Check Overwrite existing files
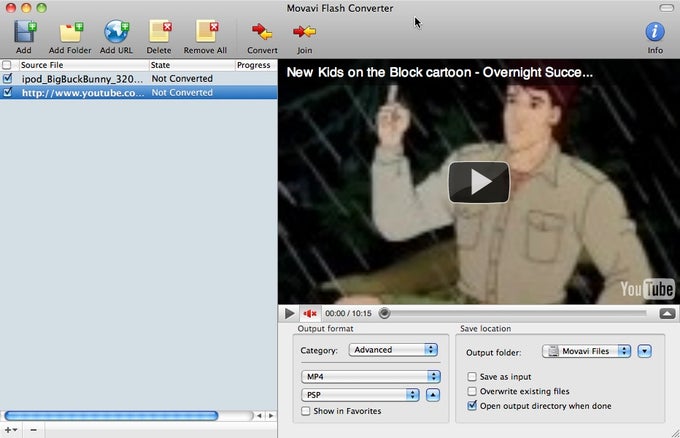 pyautogui.click(x=472, y=391)
